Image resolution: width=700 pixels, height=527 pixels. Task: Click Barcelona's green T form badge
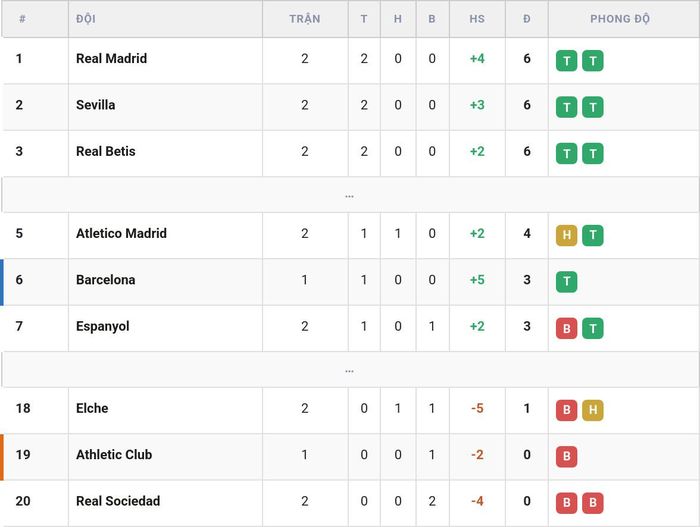[566, 282]
